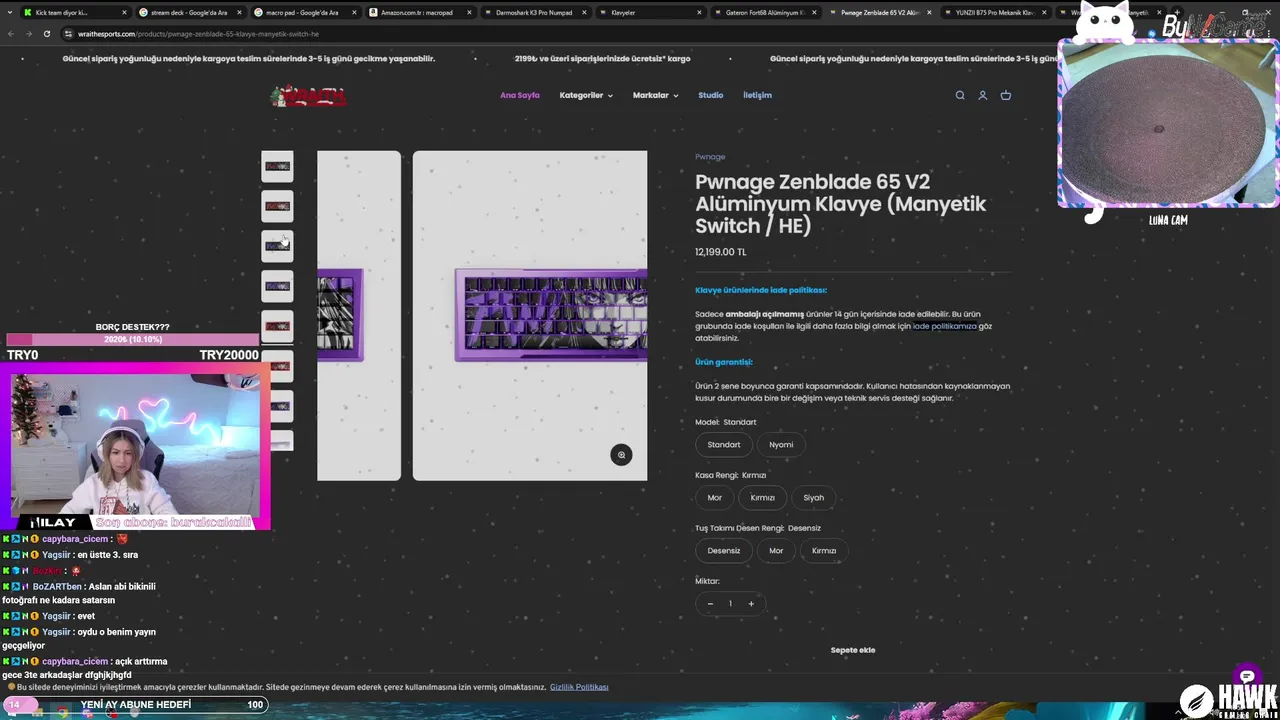Open the İletişim navigation link
1280x720 pixels.
click(x=757, y=95)
